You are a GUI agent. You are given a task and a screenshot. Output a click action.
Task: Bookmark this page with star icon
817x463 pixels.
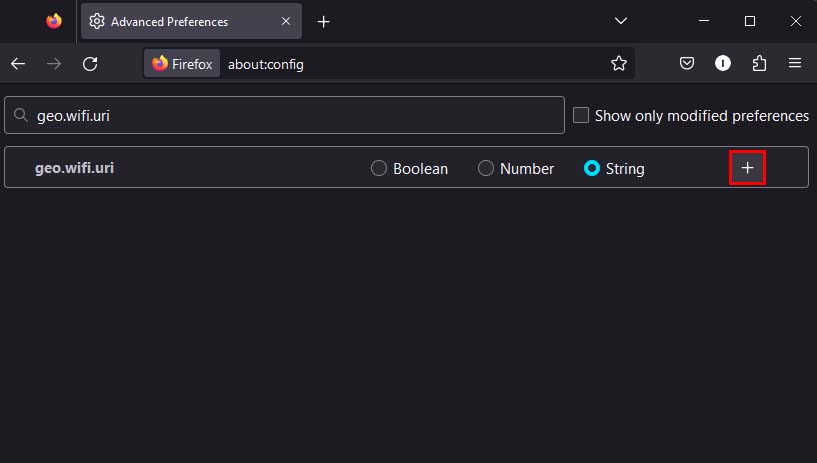pyautogui.click(x=619, y=64)
